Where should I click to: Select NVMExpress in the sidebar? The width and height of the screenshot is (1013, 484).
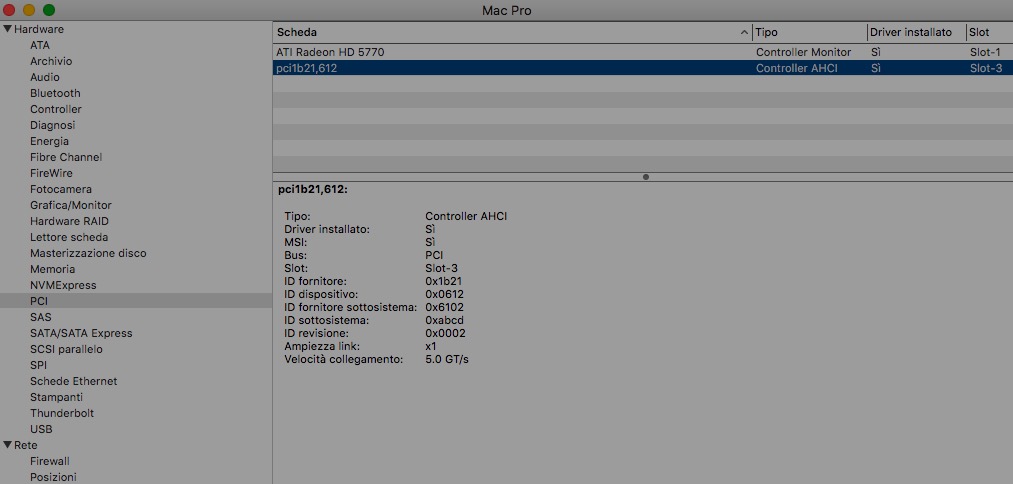click(63, 285)
